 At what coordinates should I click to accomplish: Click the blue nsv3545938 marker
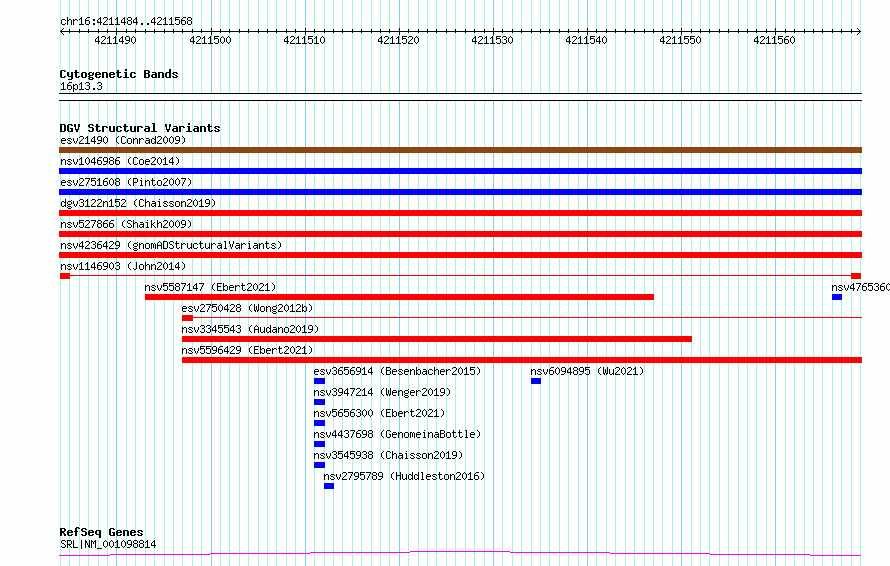[319, 465]
